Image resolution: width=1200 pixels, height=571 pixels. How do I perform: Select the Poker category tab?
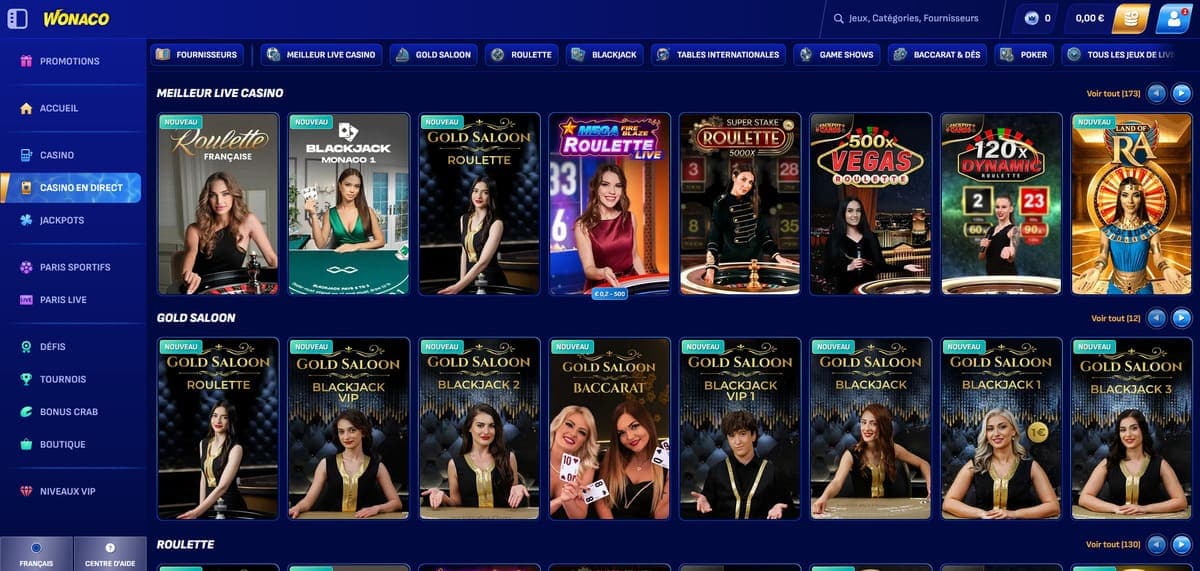(x=1024, y=54)
